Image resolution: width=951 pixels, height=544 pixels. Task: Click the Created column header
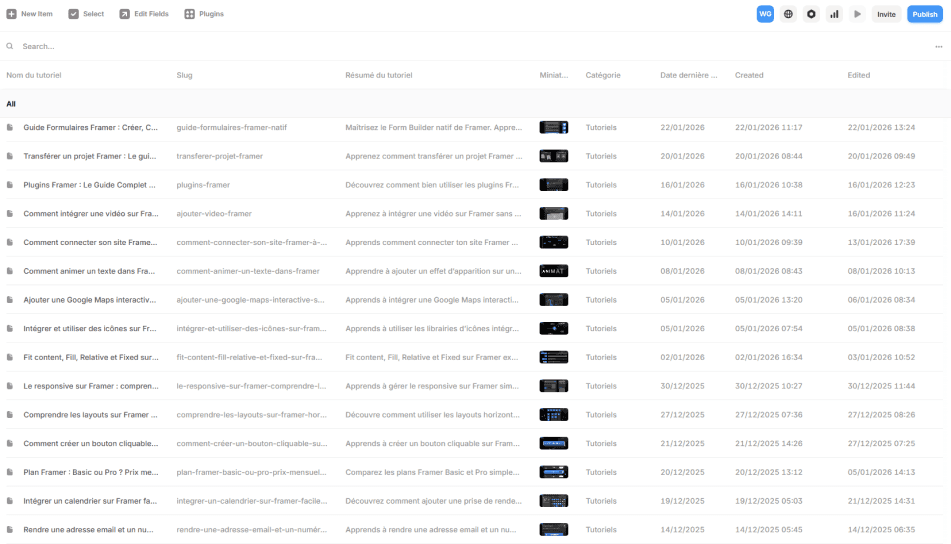[x=749, y=75]
